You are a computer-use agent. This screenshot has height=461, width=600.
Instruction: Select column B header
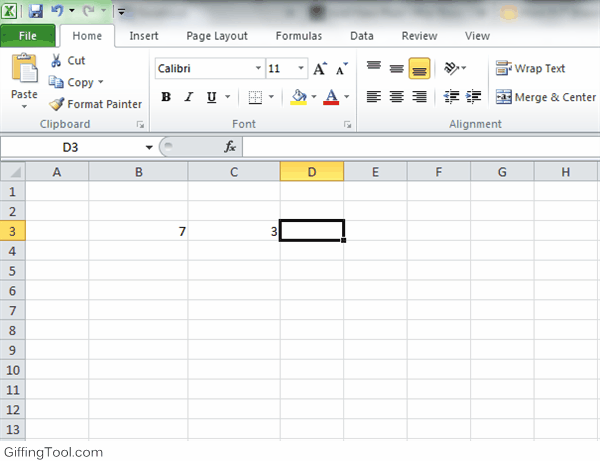click(139, 172)
